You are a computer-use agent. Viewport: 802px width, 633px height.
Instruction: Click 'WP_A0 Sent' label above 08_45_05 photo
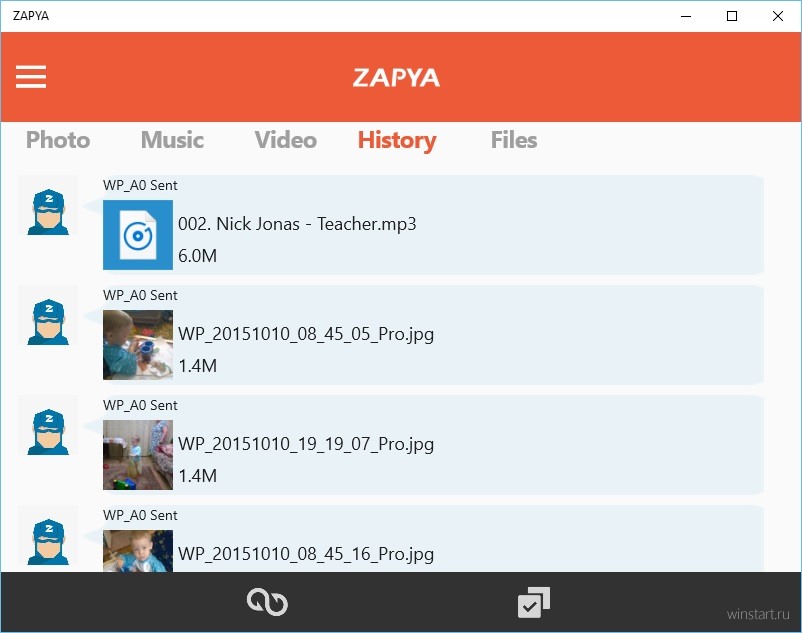140,295
